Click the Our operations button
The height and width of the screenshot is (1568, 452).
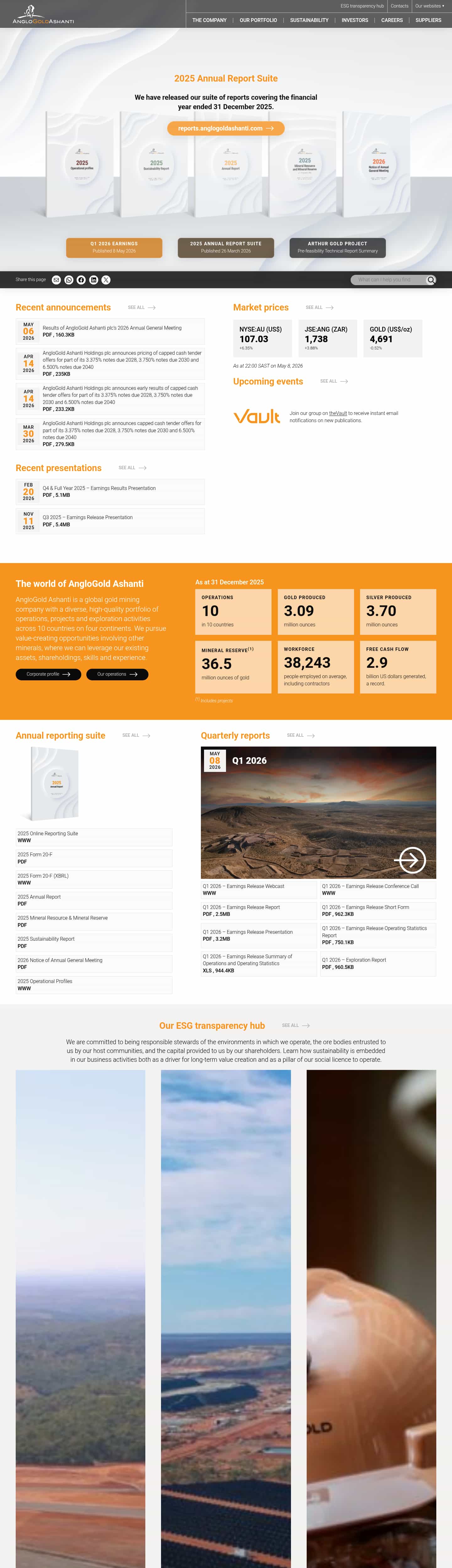click(x=118, y=674)
